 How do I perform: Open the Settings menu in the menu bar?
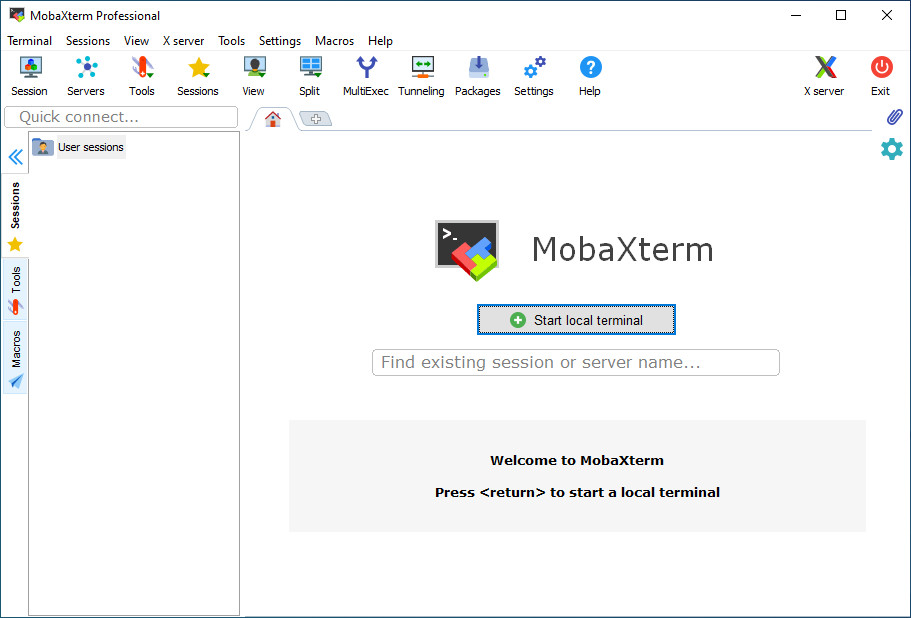point(280,41)
